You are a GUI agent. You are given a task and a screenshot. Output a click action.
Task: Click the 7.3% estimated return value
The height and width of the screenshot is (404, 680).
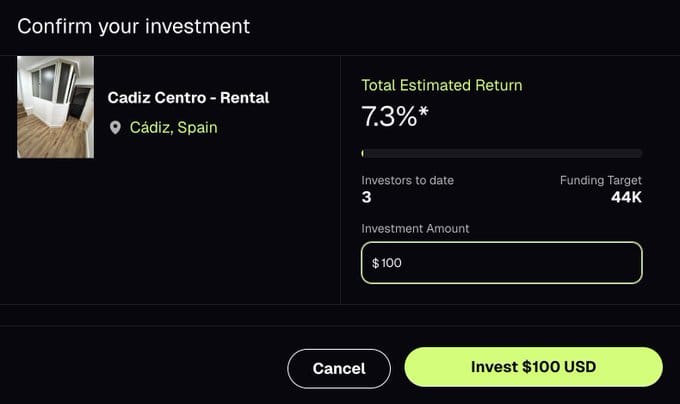(389, 116)
